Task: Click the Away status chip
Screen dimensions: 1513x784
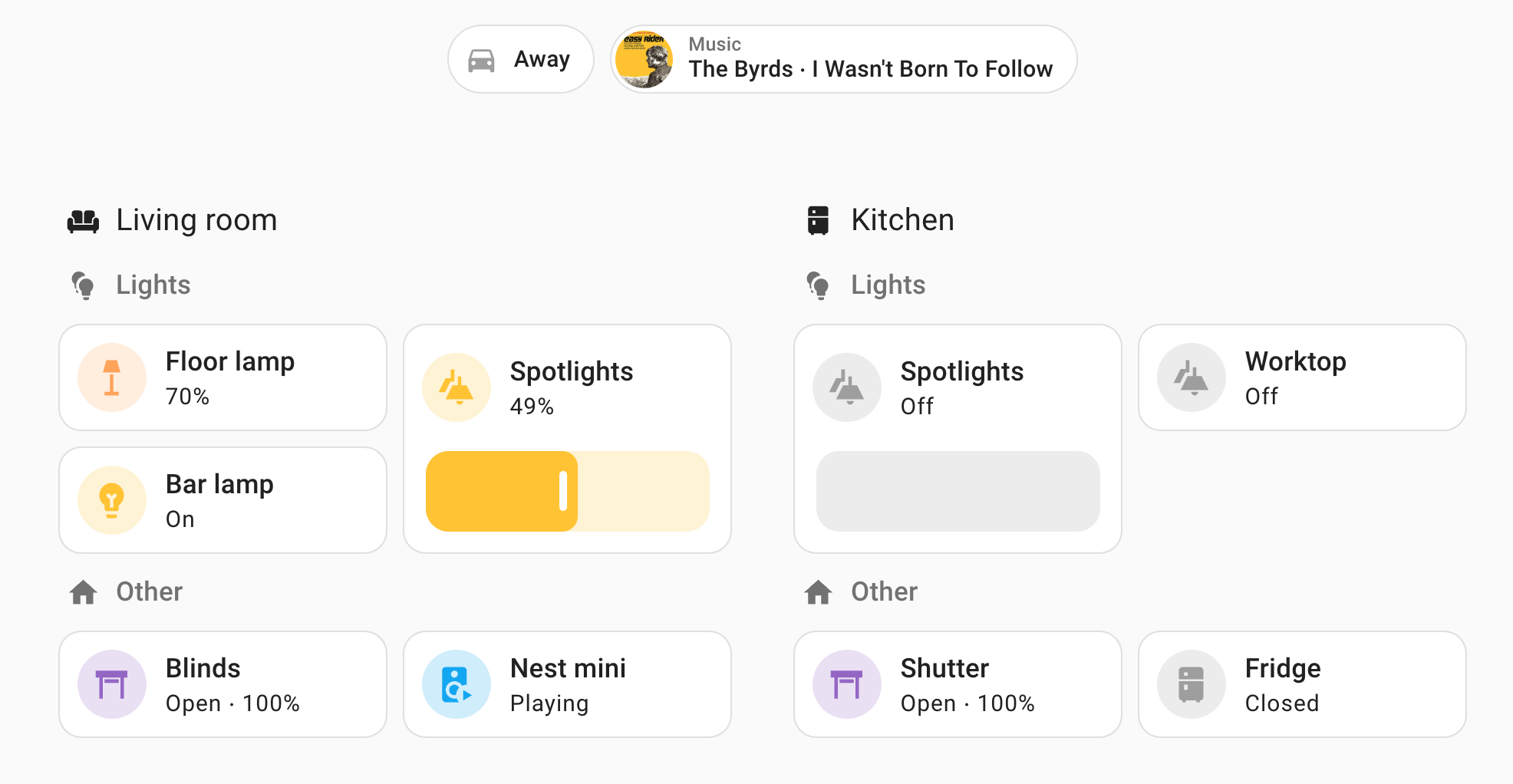Action: point(520,58)
